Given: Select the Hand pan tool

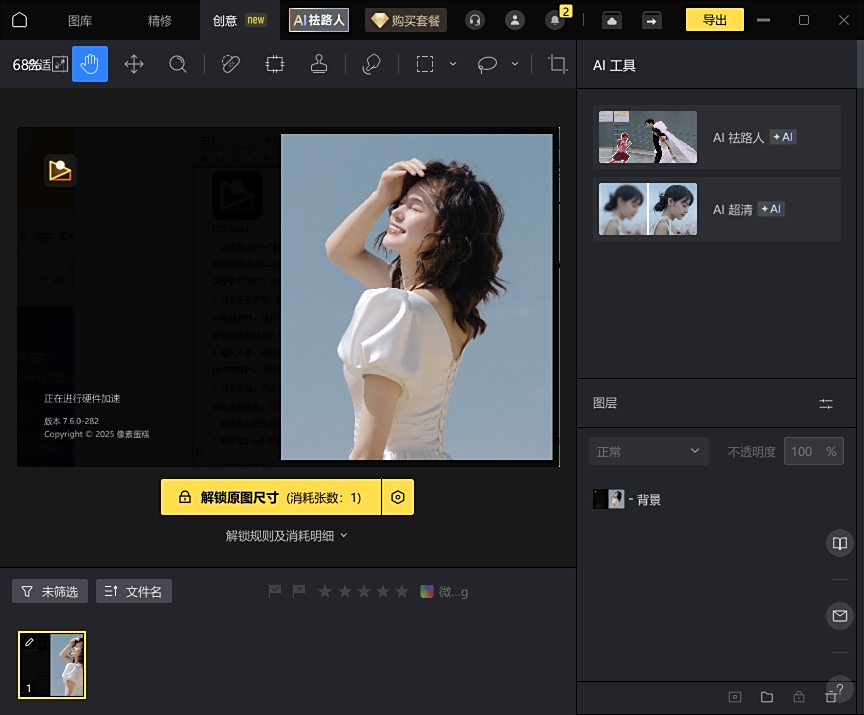Looking at the screenshot, I should pos(90,64).
